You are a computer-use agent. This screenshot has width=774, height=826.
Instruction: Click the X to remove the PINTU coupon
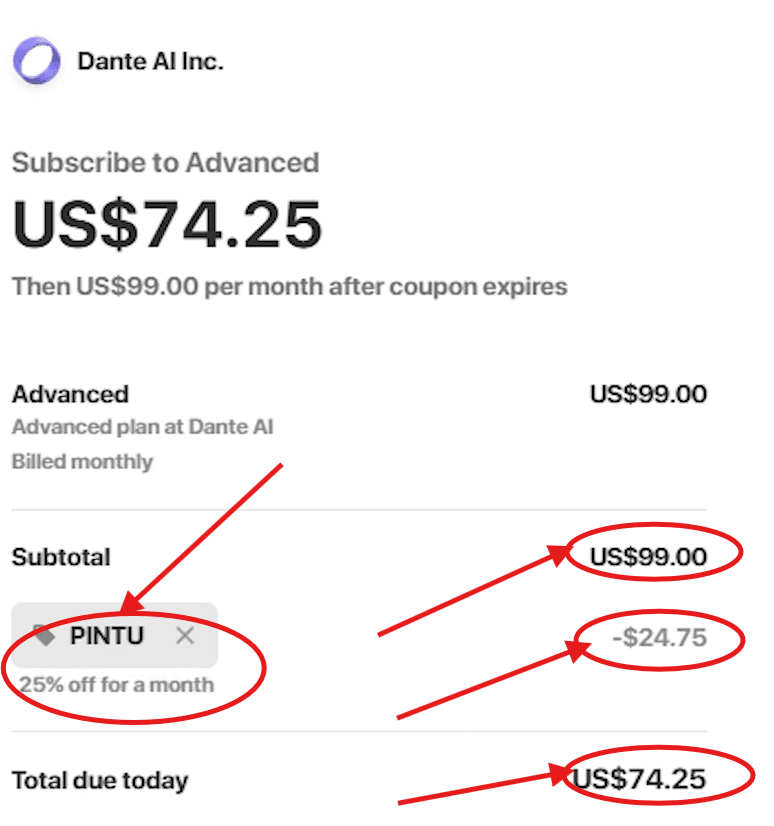click(x=185, y=634)
